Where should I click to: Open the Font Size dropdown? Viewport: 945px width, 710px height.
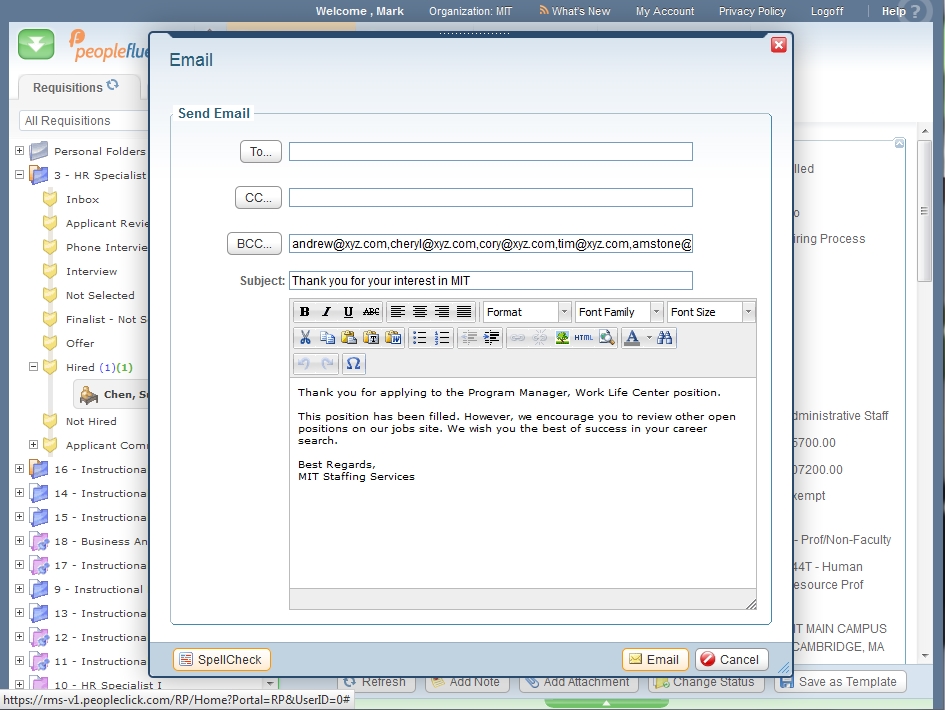click(x=710, y=312)
